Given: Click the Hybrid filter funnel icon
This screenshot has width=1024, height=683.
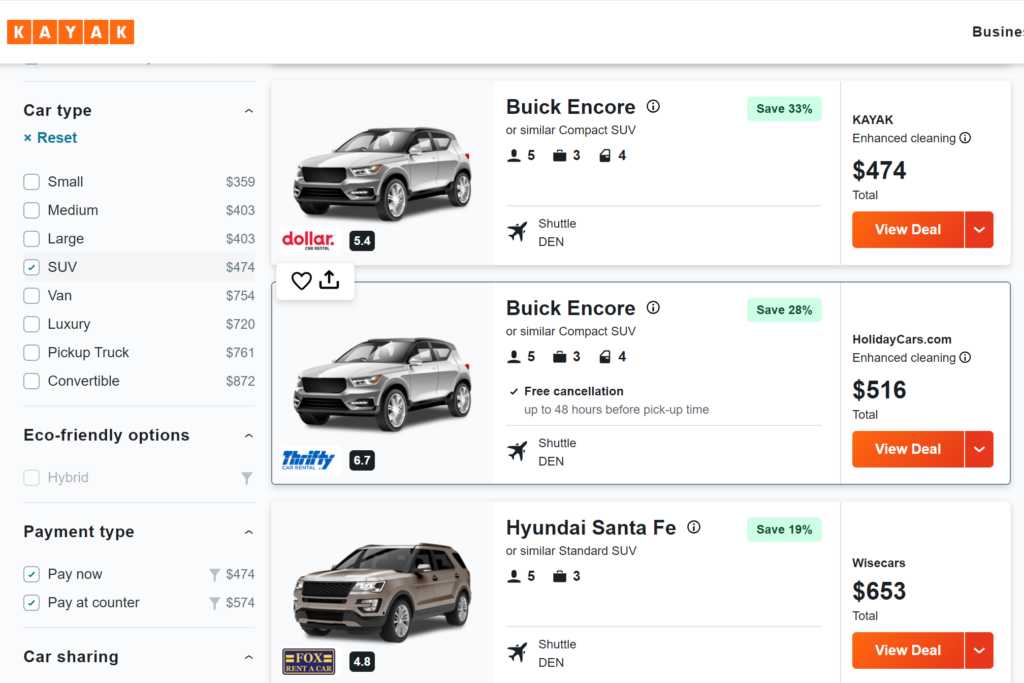Looking at the screenshot, I should click(x=246, y=478).
